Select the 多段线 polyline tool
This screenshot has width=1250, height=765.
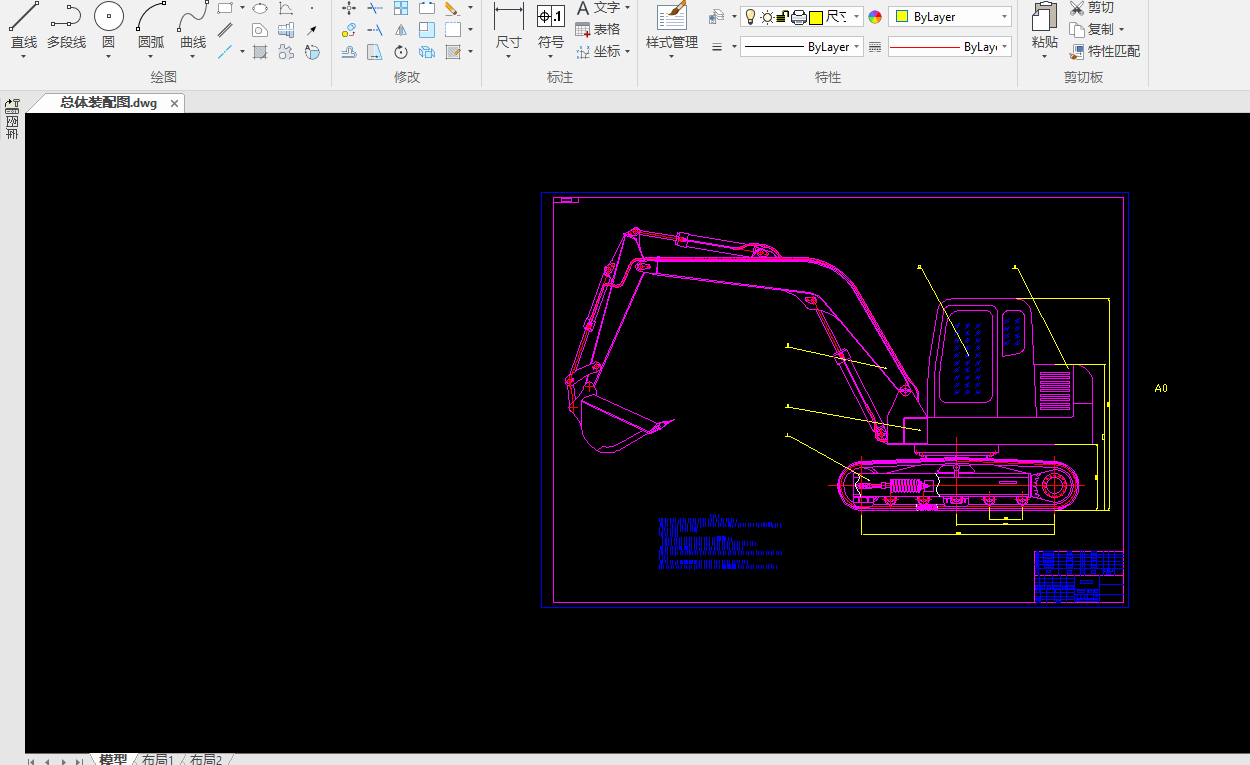click(66, 17)
